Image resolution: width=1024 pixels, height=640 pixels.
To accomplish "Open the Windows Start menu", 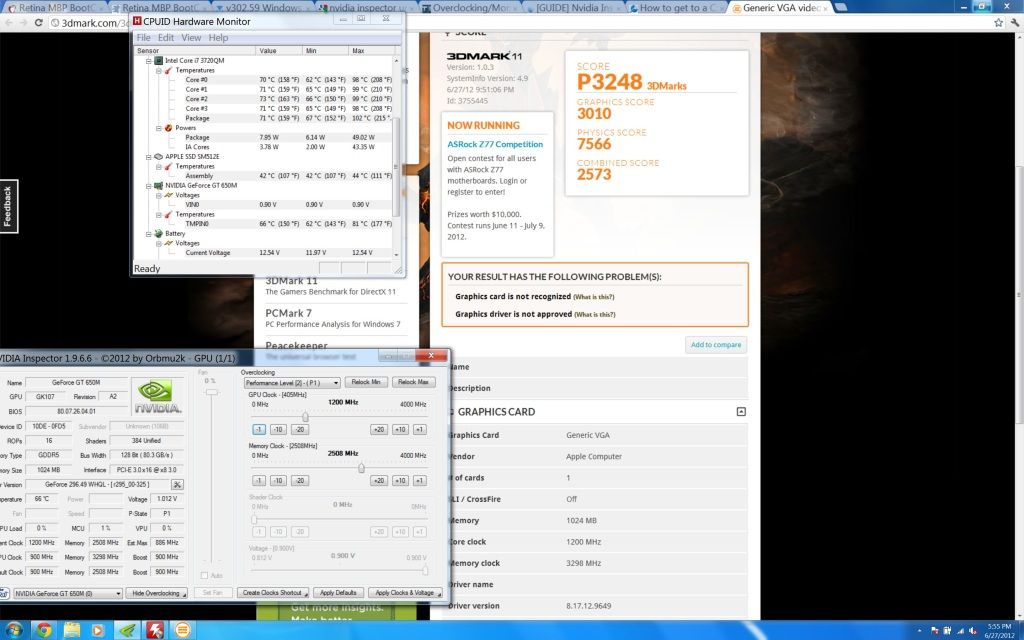I will coord(13,630).
